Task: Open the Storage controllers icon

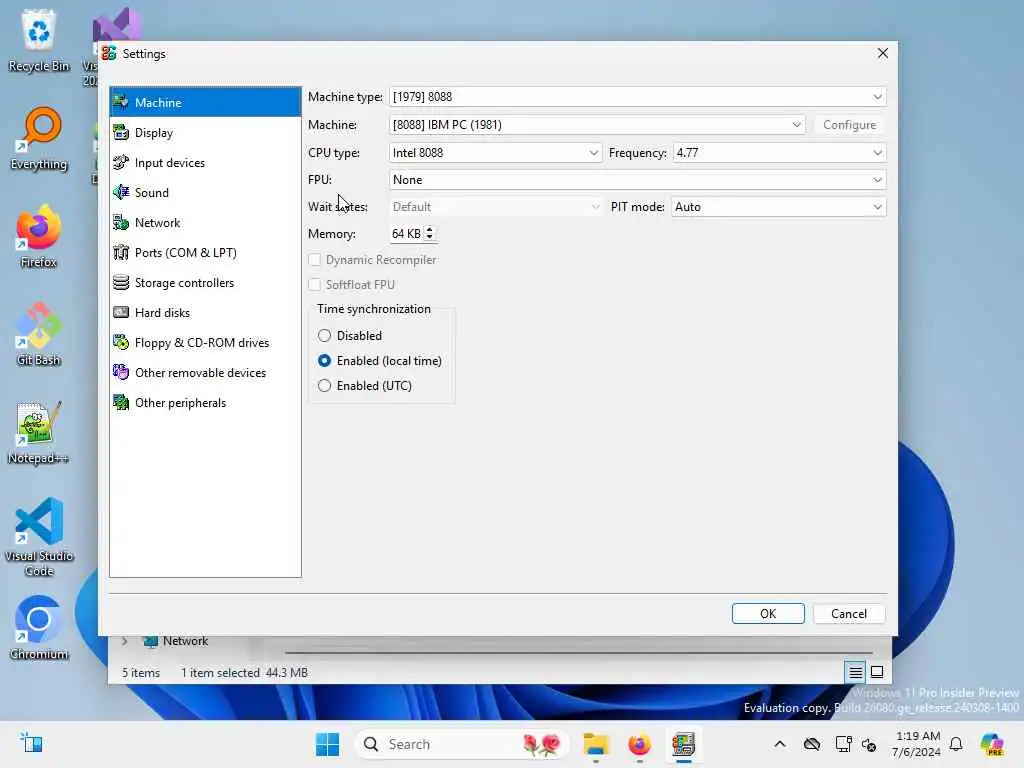Action: [121, 283]
